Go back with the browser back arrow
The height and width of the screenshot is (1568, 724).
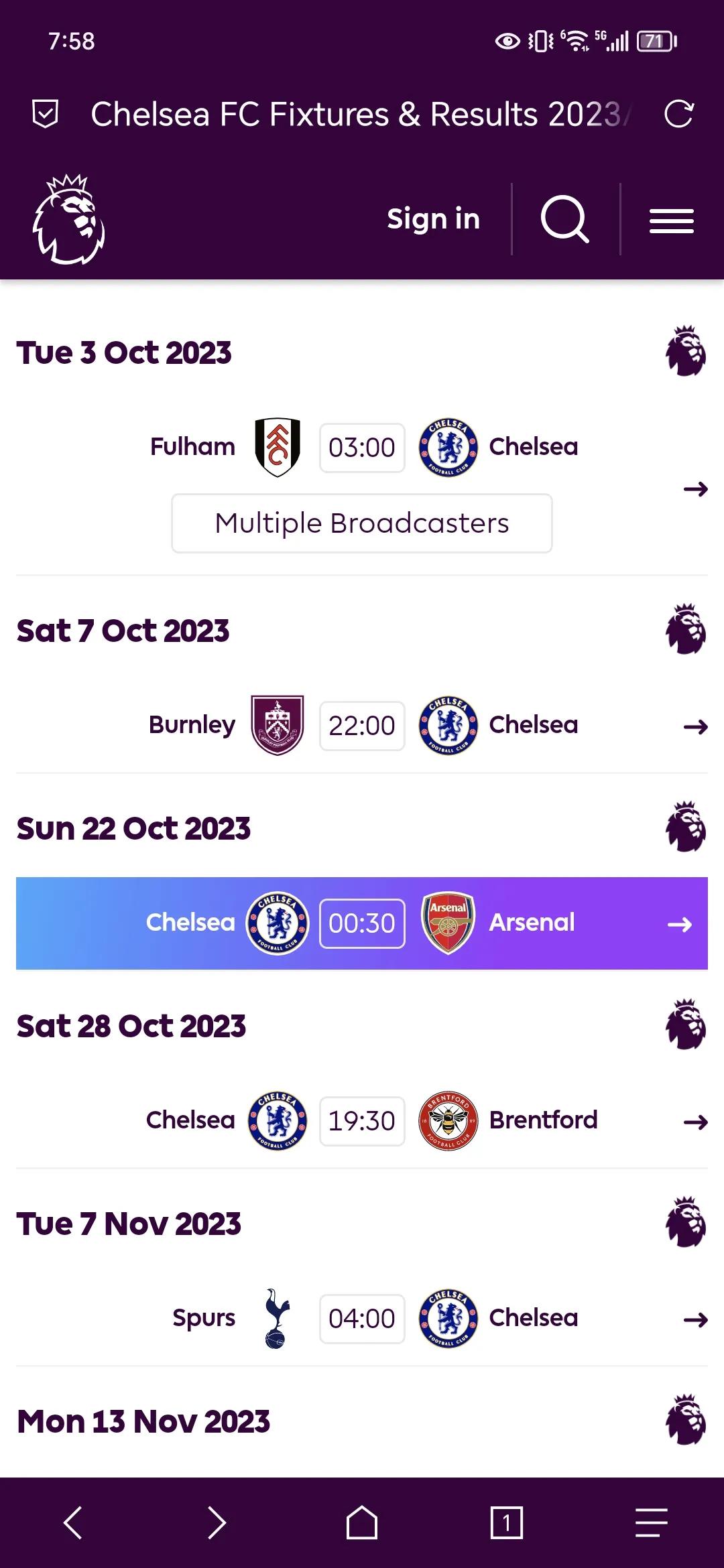pyautogui.click(x=72, y=1523)
